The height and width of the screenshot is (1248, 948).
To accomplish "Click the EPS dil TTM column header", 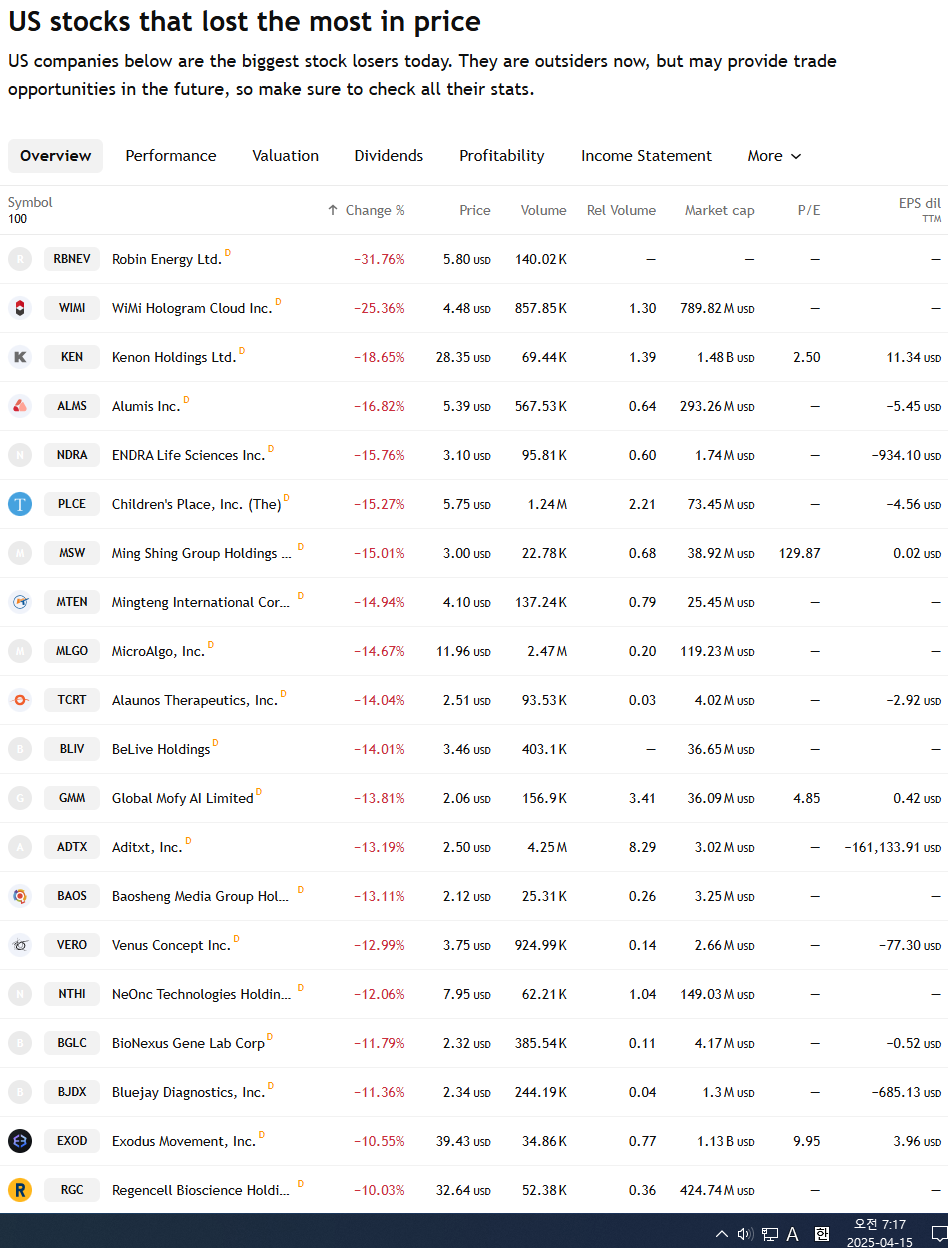I will pyautogui.click(x=919, y=209).
